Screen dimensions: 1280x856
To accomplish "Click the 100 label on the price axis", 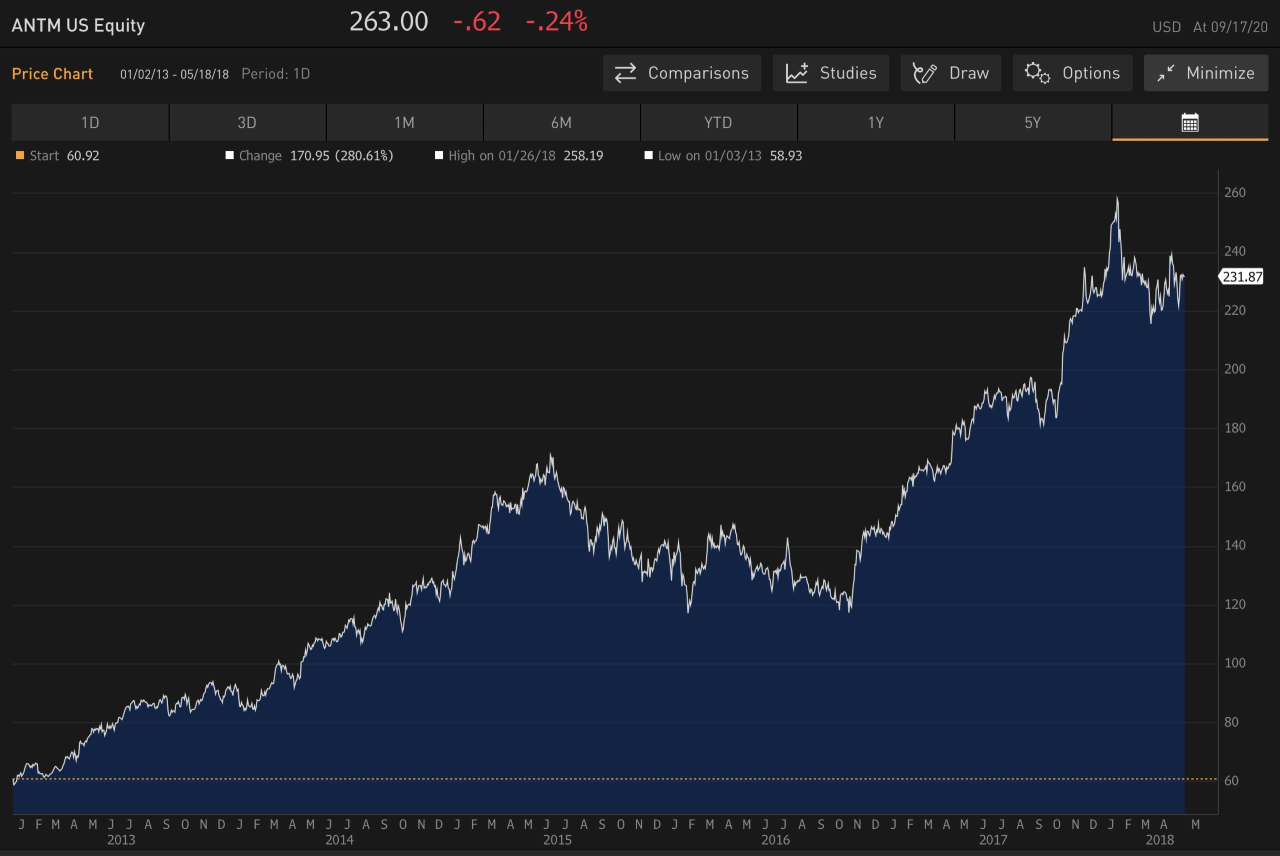I will click(1235, 663).
